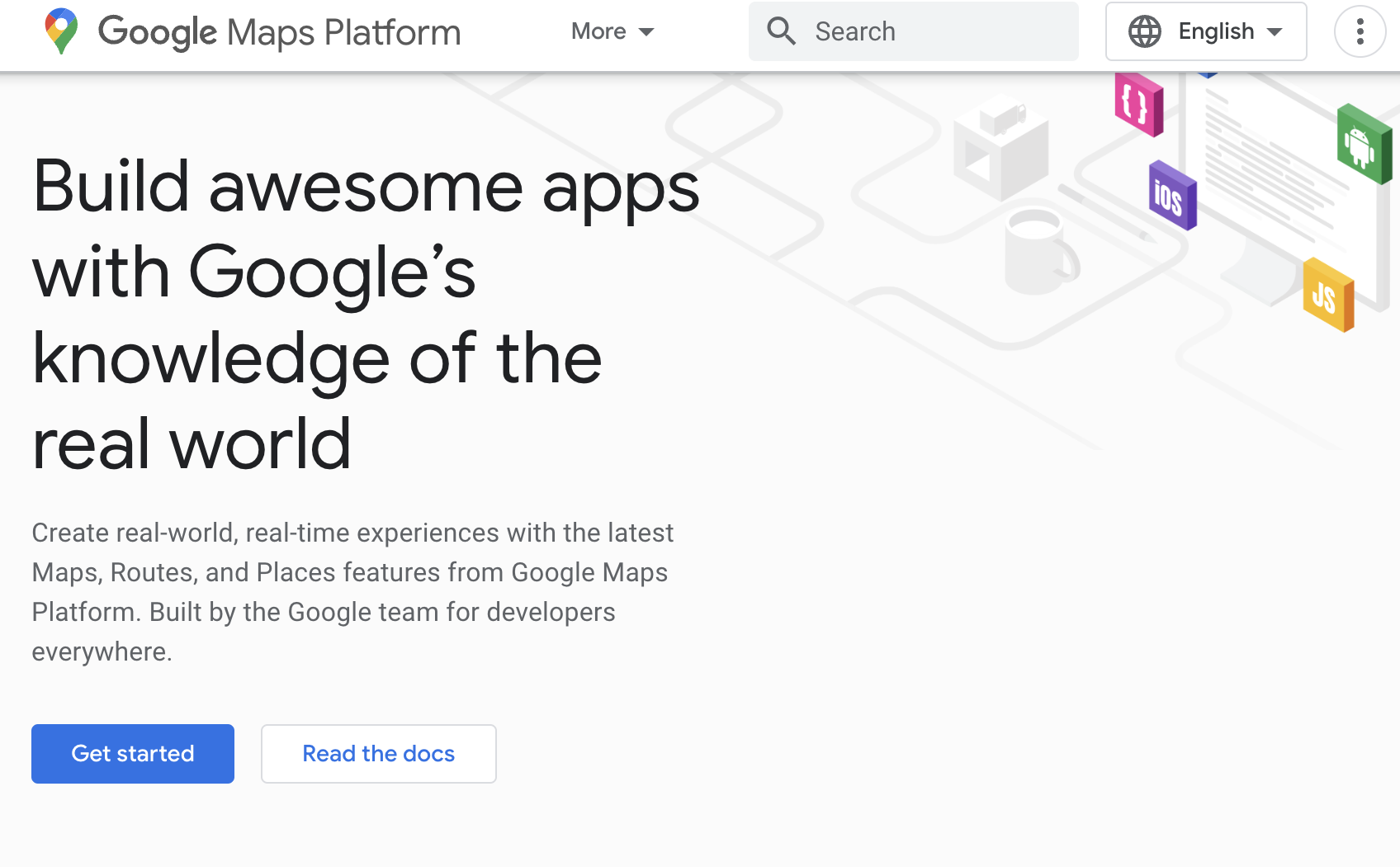The height and width of the screenshot is (867, 1400).
Task: Click the purple iOS cube icon
Action: [1173, 196]
